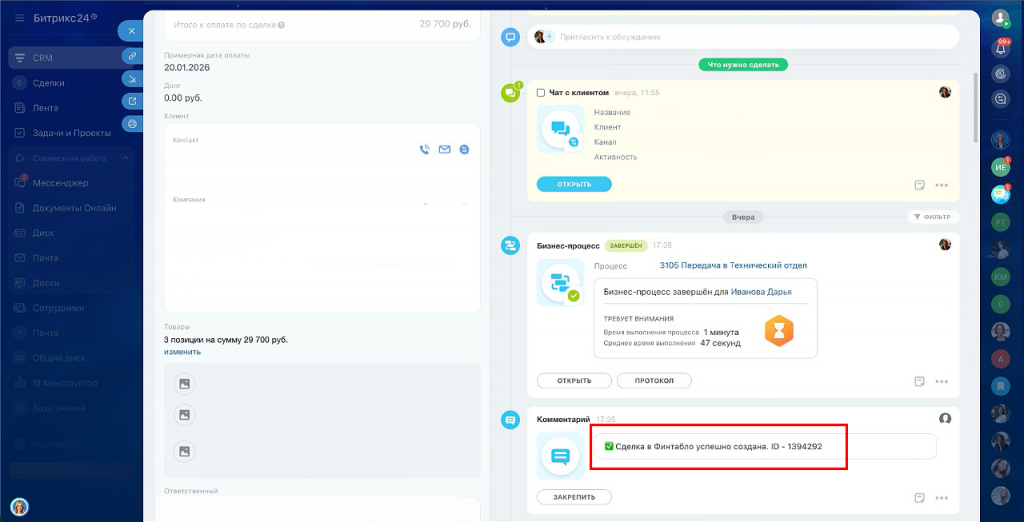
Task: Click comment author avatar icon
Action: 945,418
